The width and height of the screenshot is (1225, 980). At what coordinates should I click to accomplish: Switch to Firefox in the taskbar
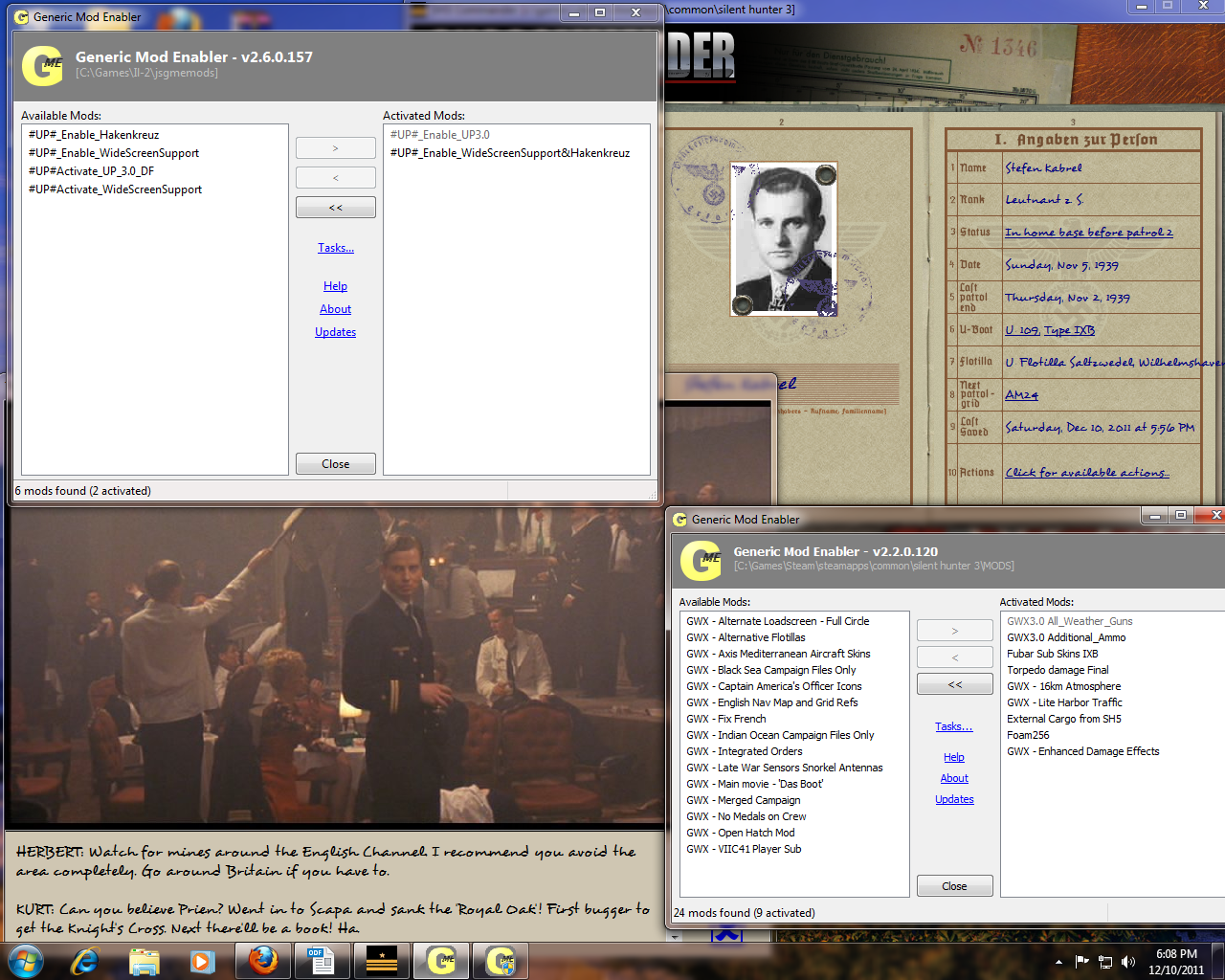264,960
